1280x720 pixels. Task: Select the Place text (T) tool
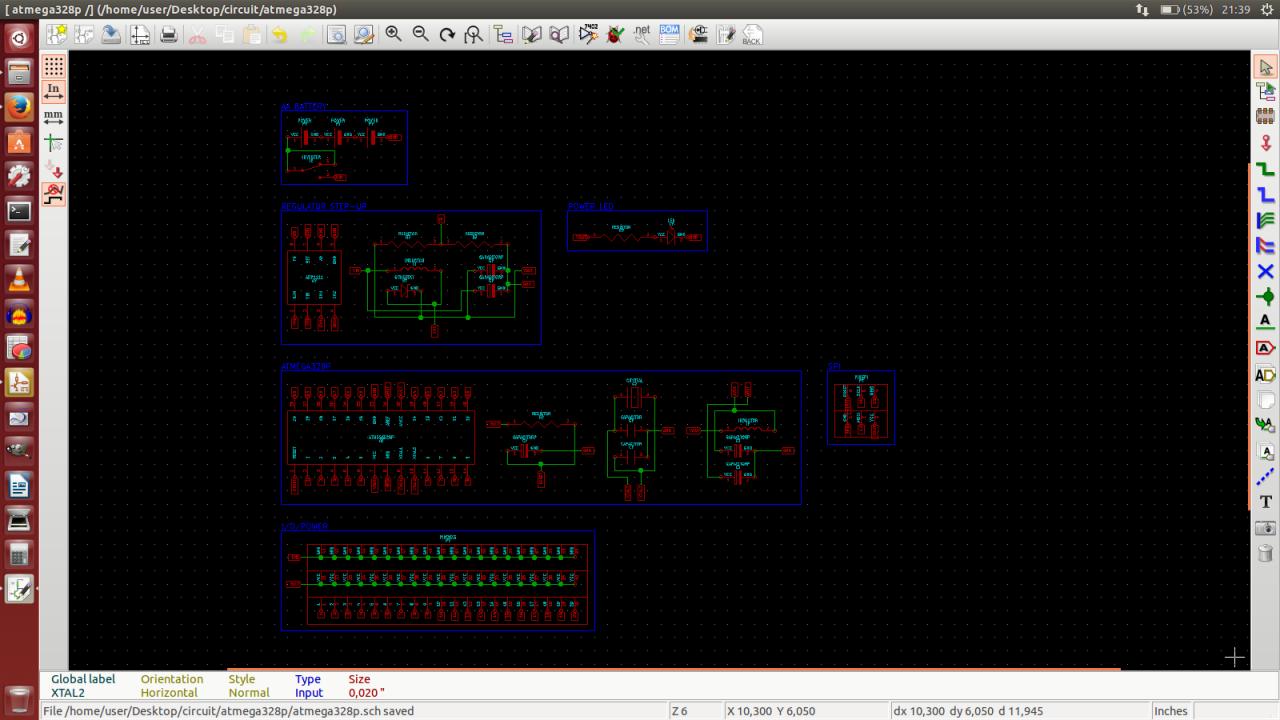click(x=1265, y=502)
